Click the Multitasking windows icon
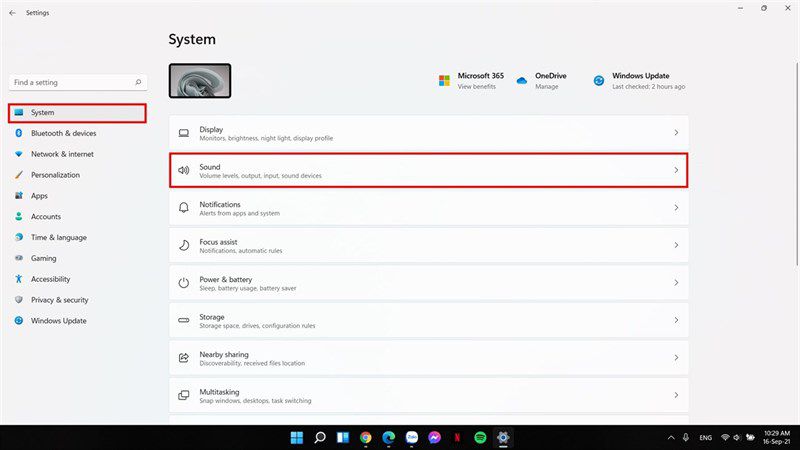The width and height of the screenshot is (800, 450). pos(184,395)
